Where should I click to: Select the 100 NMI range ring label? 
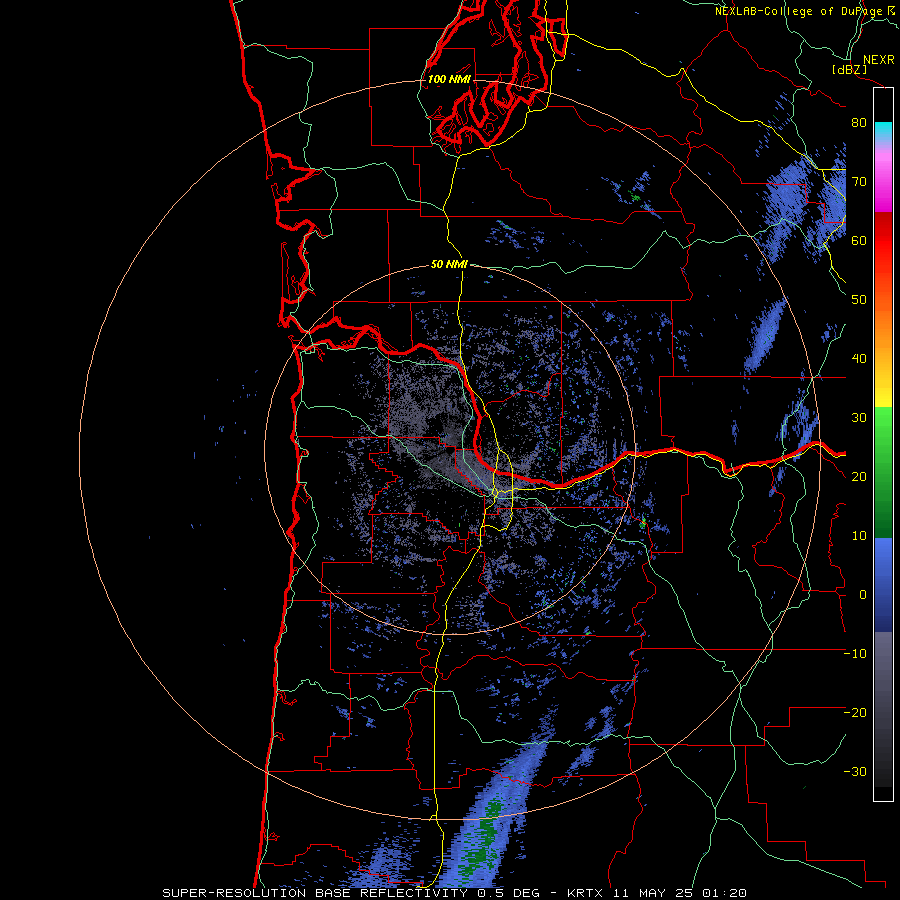(449, 79)
